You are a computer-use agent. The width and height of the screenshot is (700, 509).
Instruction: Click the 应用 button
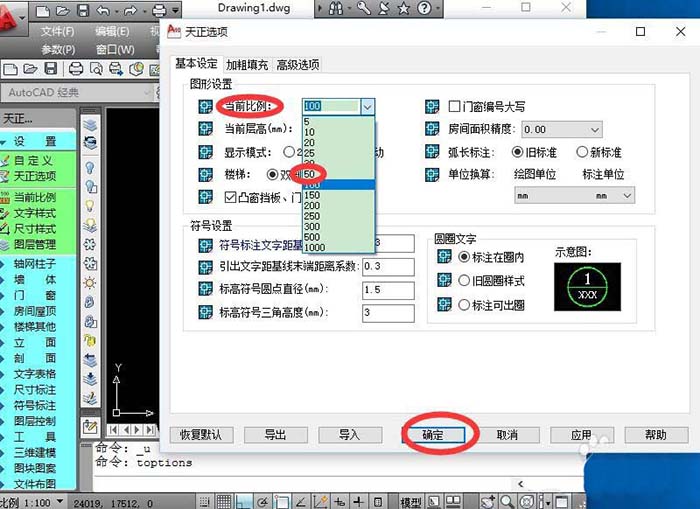coord(582,435)
